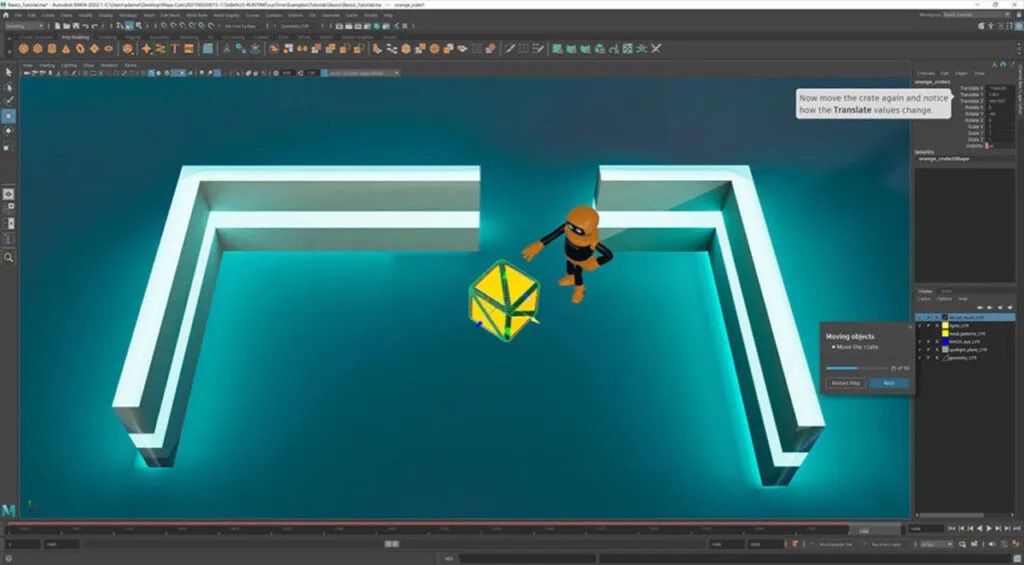Toggle V visibility on the blue-swatch layer

[920, 342]
